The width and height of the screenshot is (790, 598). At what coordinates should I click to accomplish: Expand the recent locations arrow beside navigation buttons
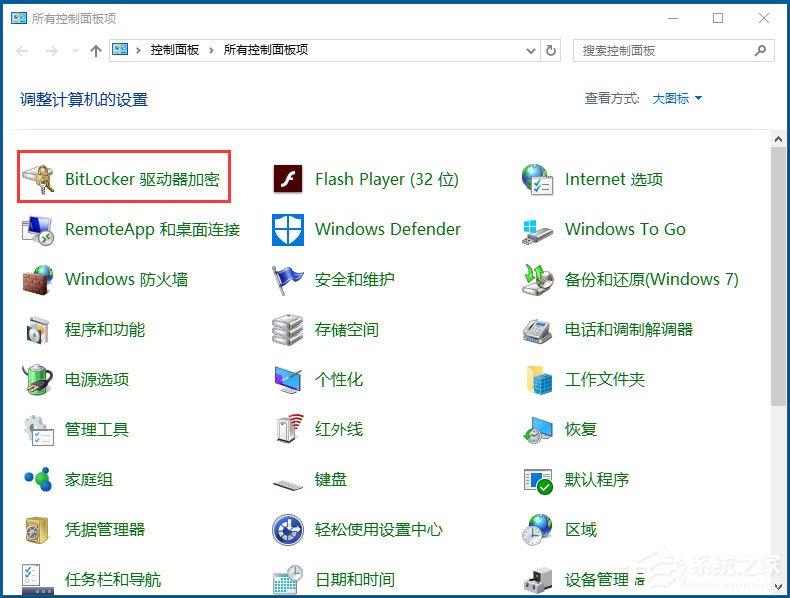tap(74, 50)
